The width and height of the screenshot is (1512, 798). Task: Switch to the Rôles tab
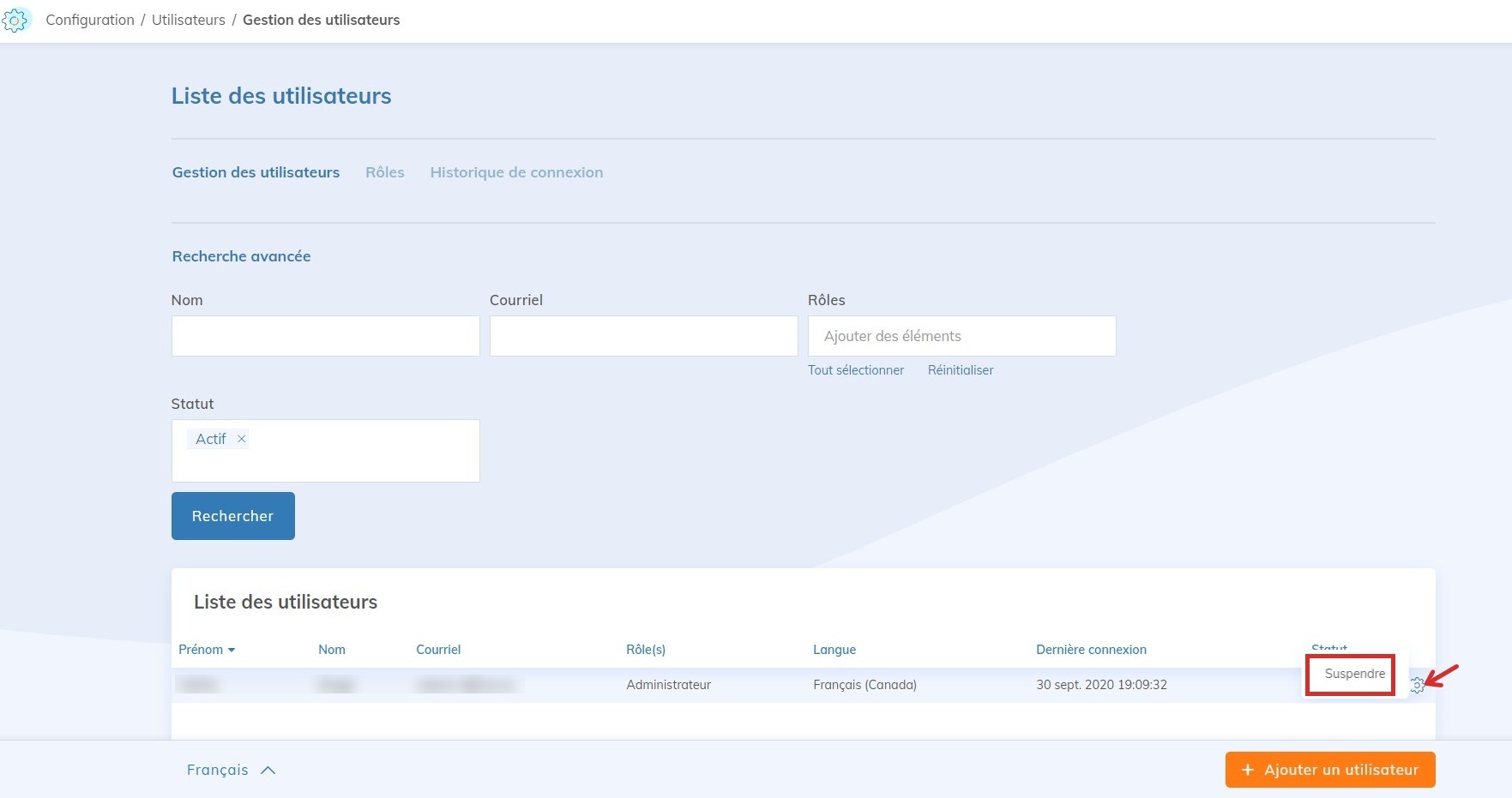point(384,172)
